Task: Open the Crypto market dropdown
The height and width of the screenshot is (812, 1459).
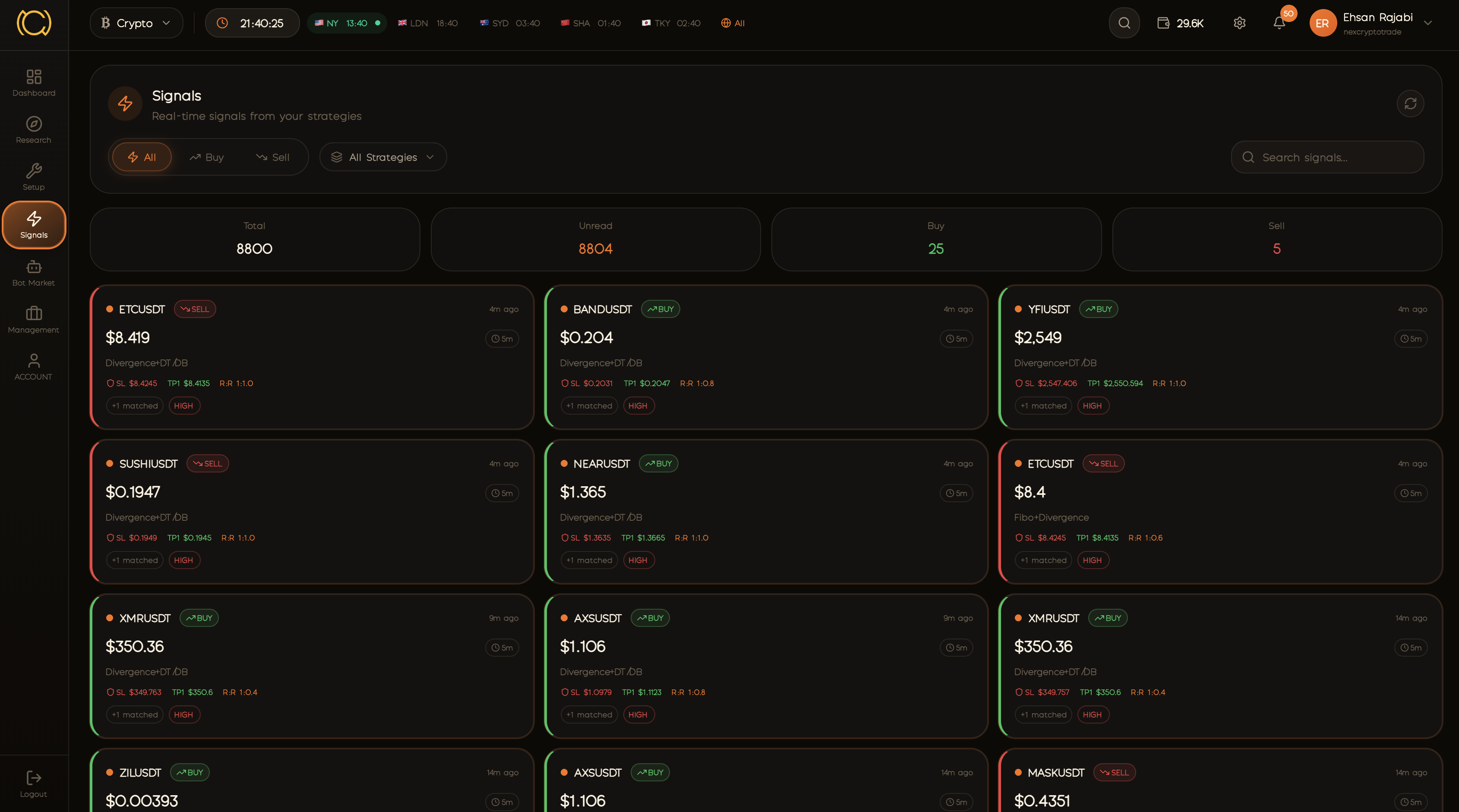Action: 136,23
